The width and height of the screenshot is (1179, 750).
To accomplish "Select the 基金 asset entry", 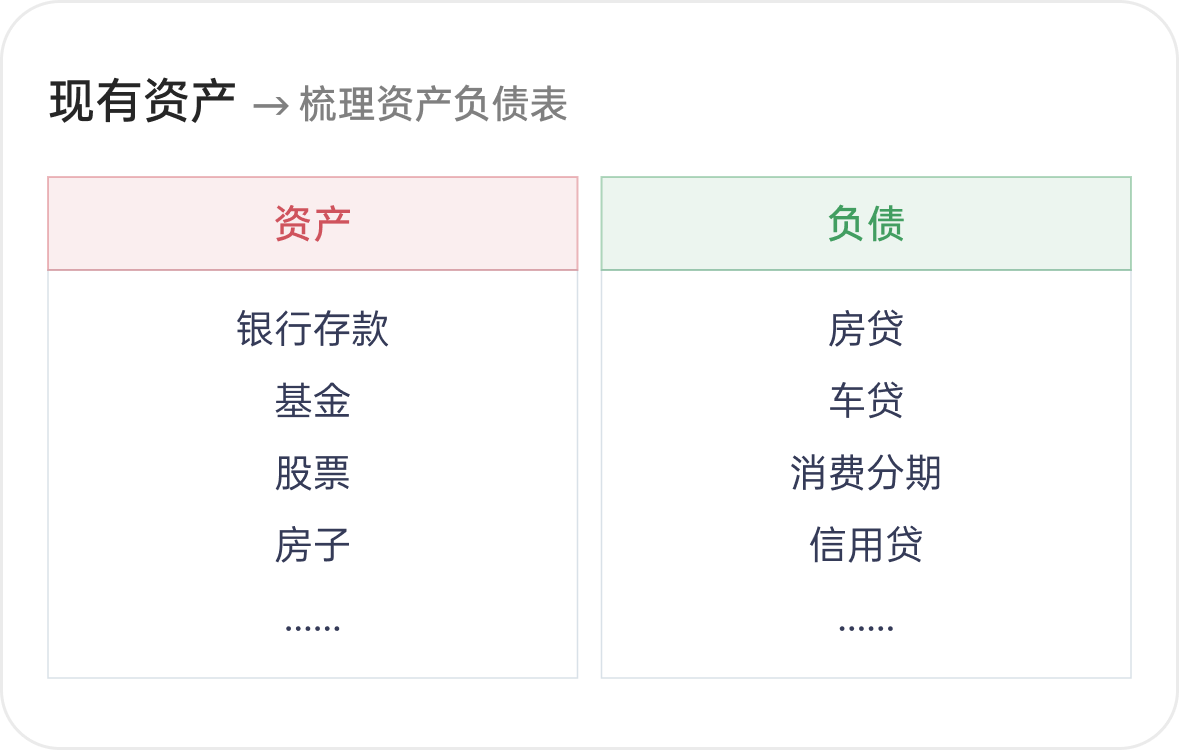I will click(312, 401).
